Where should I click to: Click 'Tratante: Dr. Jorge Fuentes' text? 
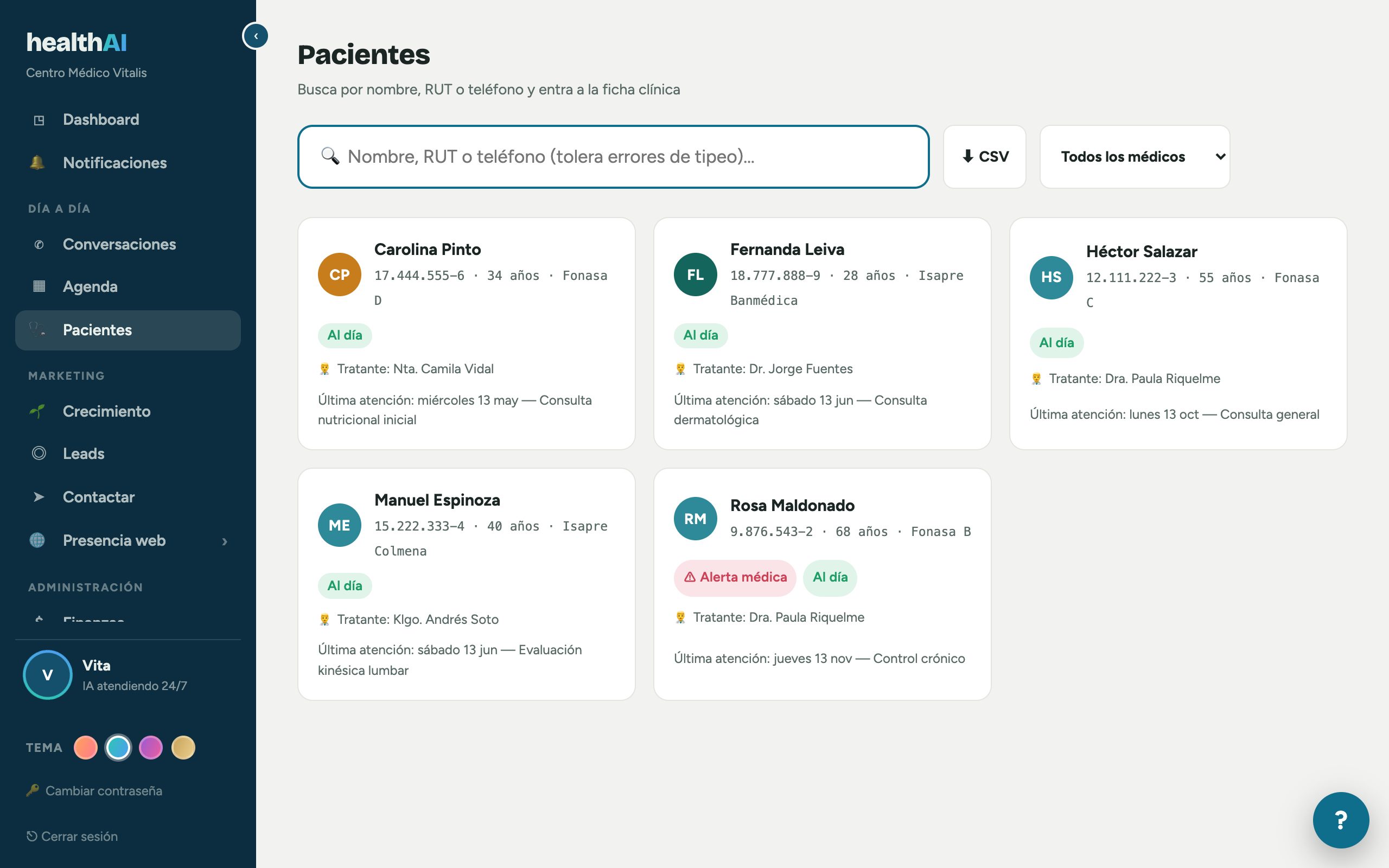pyautogui.click(x=773, y=369)
